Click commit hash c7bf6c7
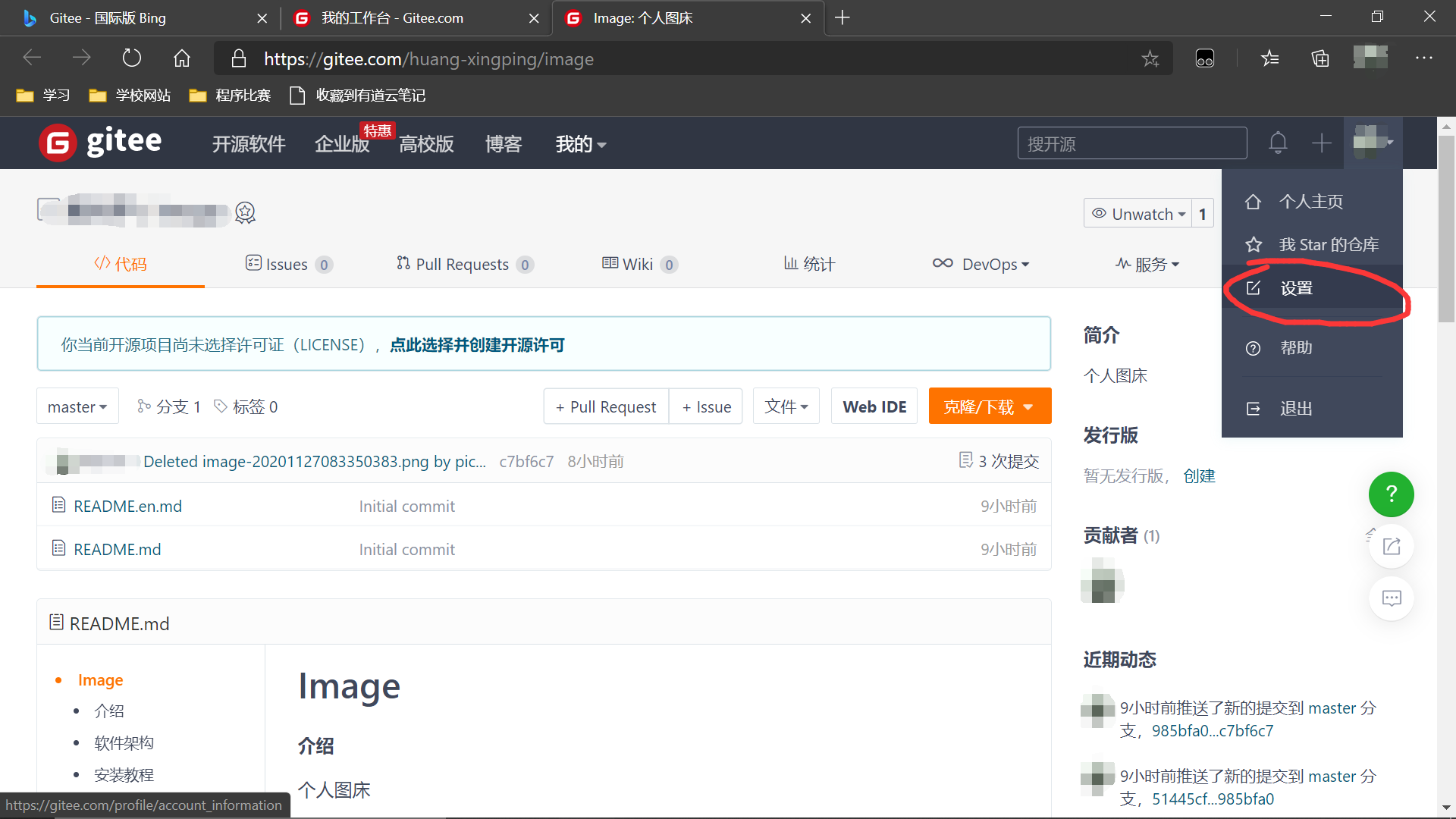The height and width of the screenshot is (819, 1456). (526, 461)
